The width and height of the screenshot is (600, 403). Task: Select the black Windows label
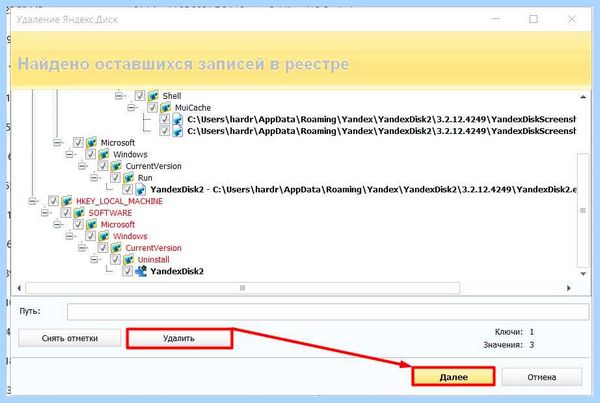click(130, 154)
